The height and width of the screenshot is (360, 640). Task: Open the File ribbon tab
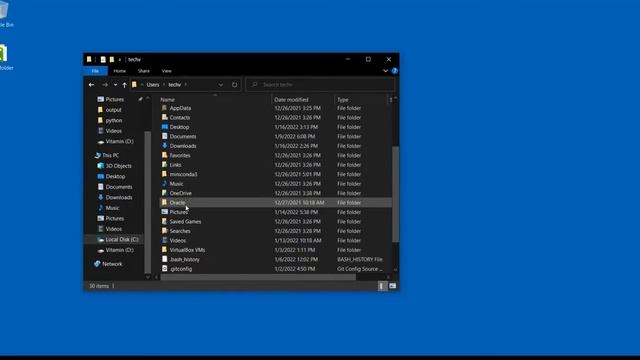pos(95,71)
